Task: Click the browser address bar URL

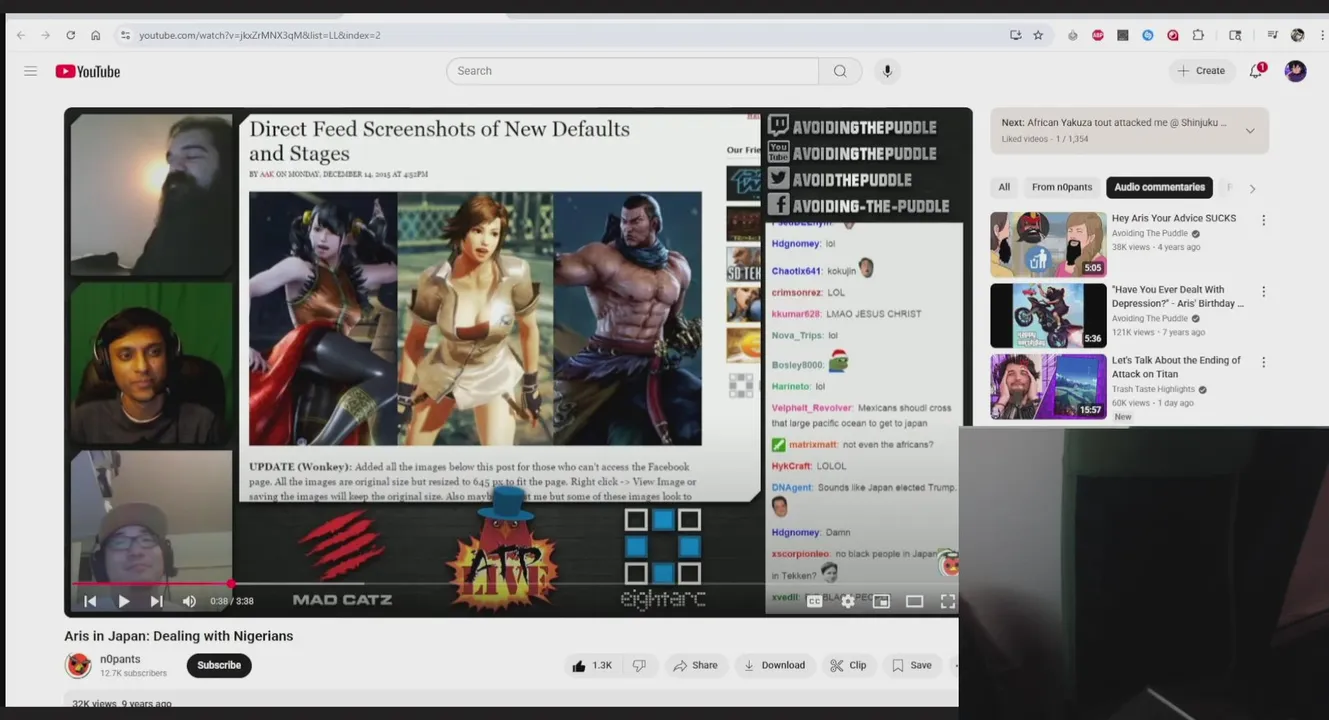Action: click(260, 35)
